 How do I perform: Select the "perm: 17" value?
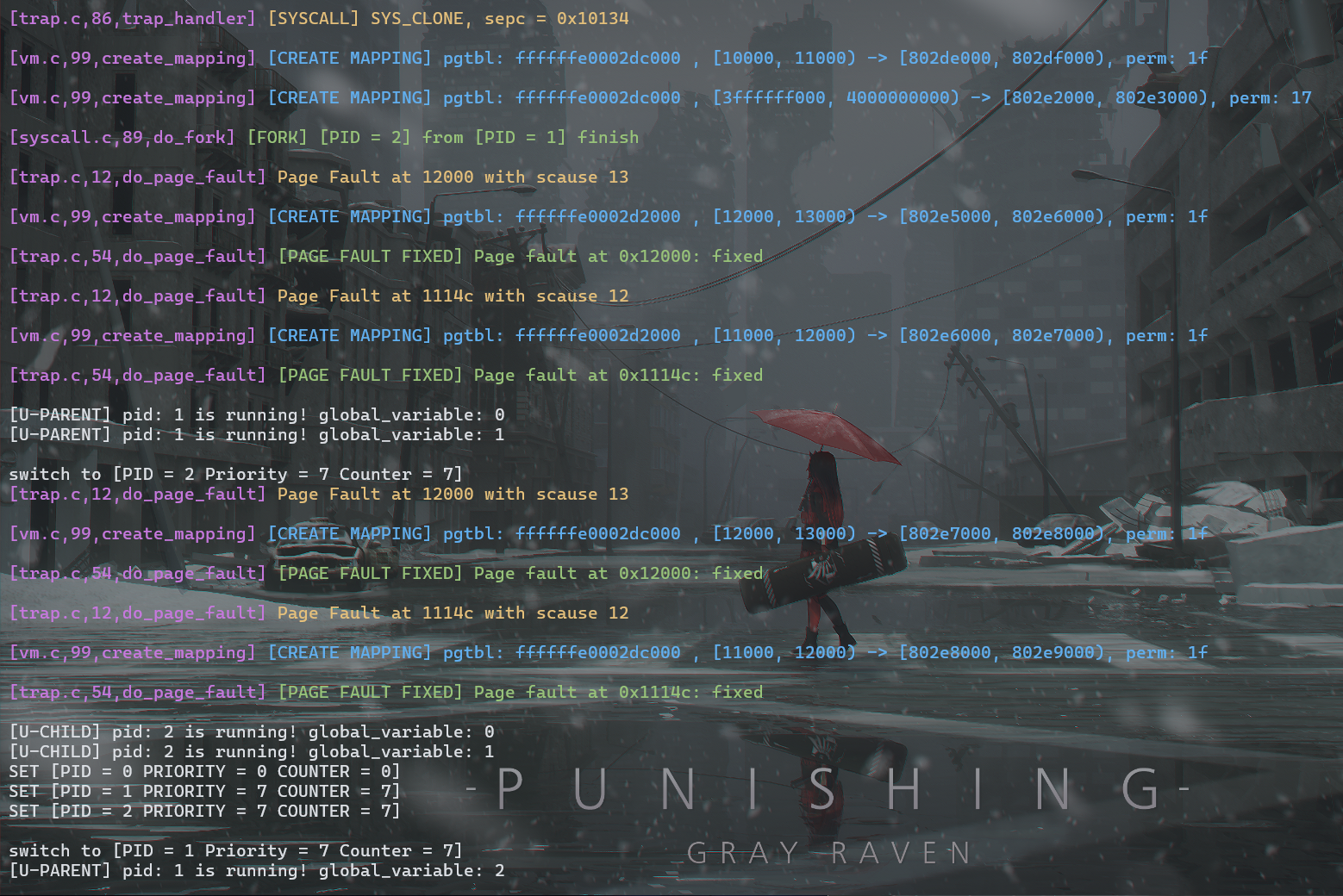coord(1271,97)
